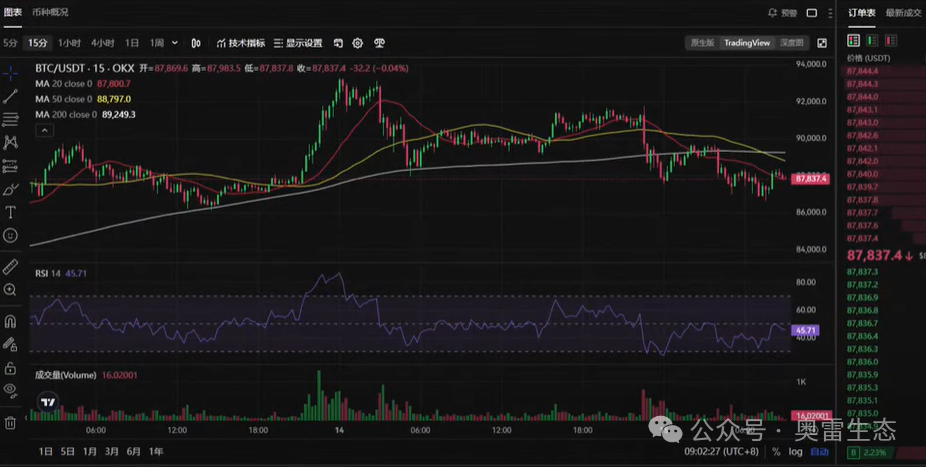Open timezone 09:02:27 (UTC+8) selector
This screenshot has width=926, height=467.
[x=722, y=452]
